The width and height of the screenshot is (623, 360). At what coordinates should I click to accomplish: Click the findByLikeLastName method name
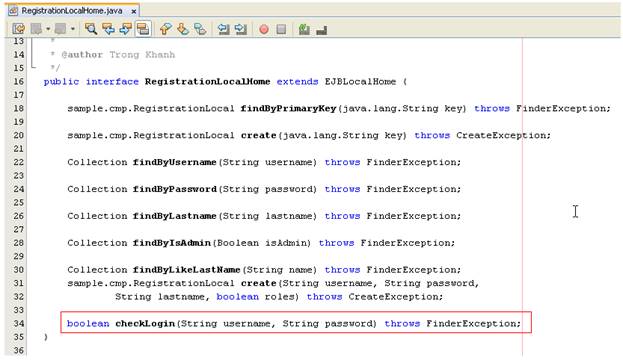pyautogui.click(x=187, y=270)
